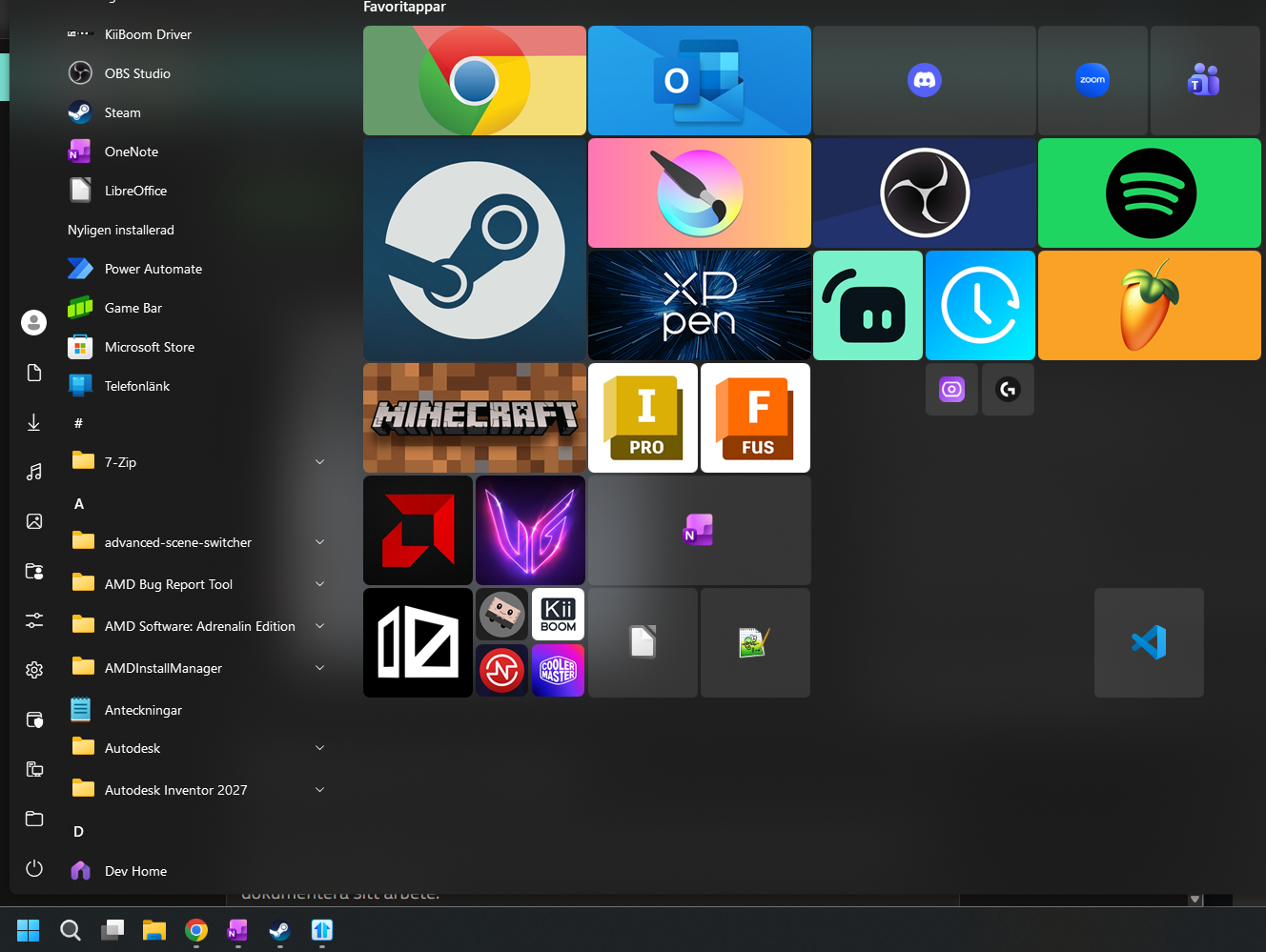Viewport: 1266px width, 952px height.
Task: Open Steam in the app list
Action: pyautogui.click(x=196, y=112)
